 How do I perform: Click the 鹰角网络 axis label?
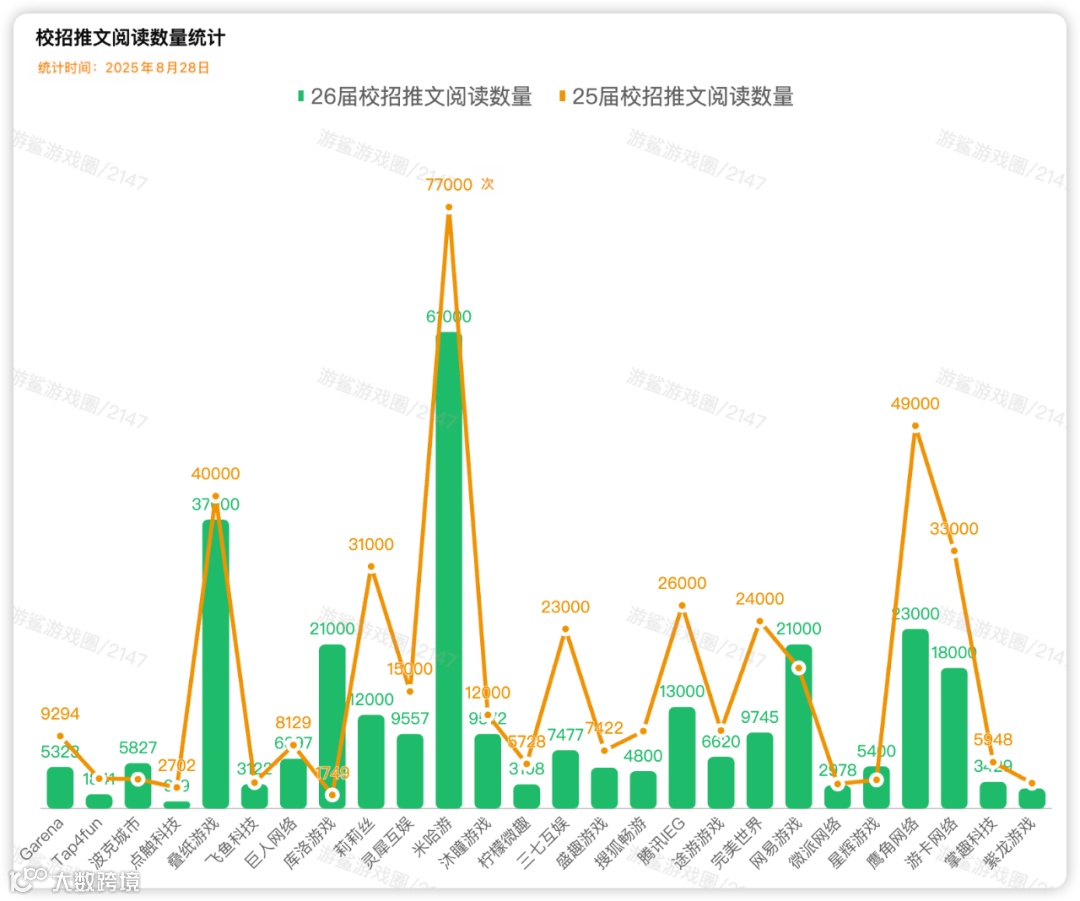(892, 842)
